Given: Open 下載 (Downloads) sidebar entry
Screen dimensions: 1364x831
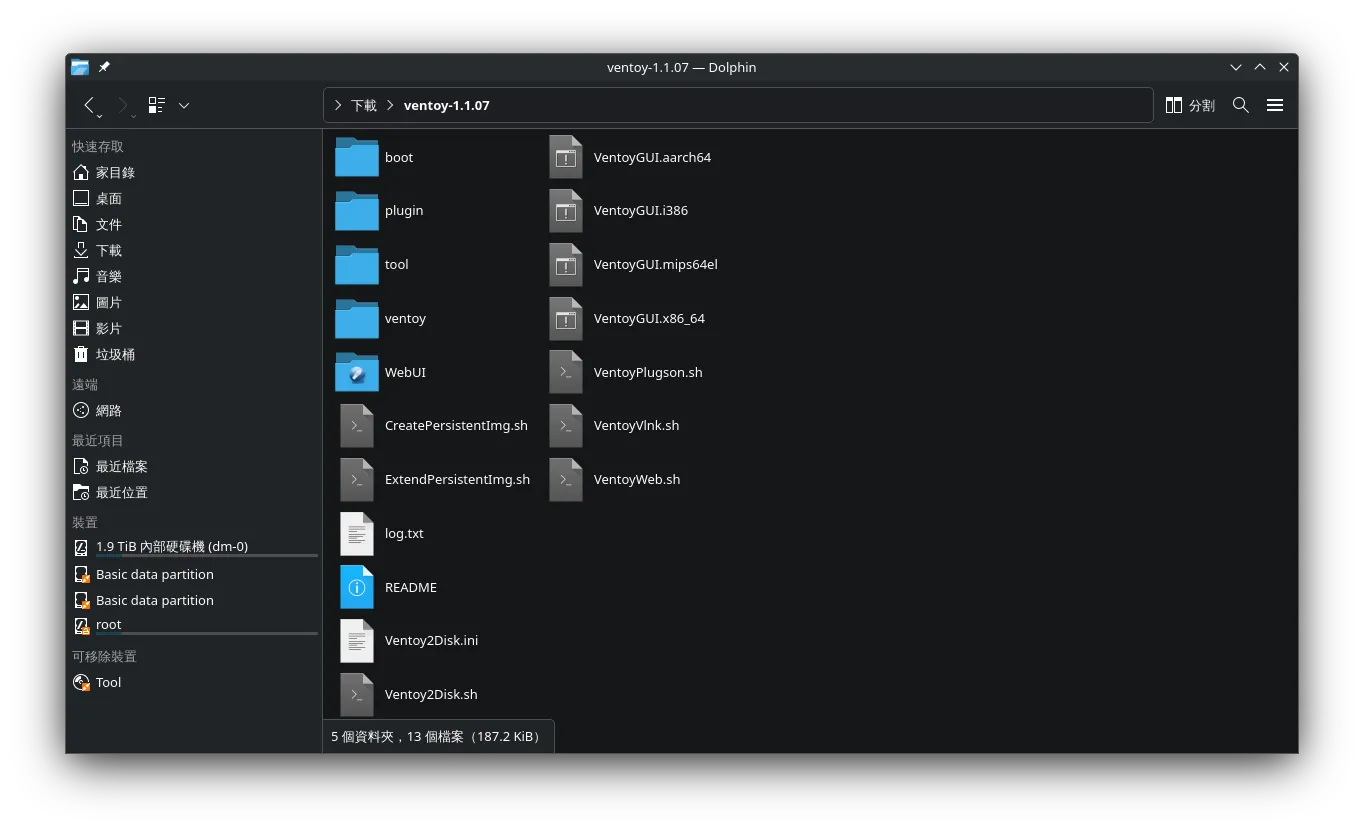Looking at the screenshot, I should 194,251.
